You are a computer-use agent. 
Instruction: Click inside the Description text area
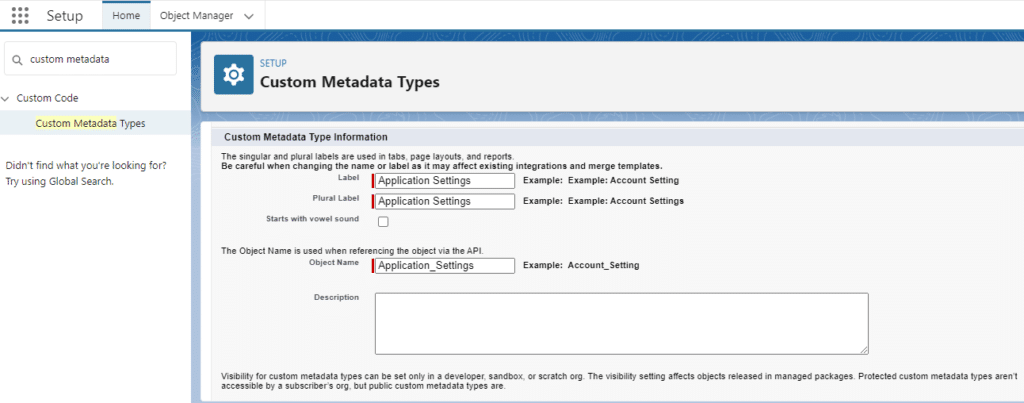[620, 322]
